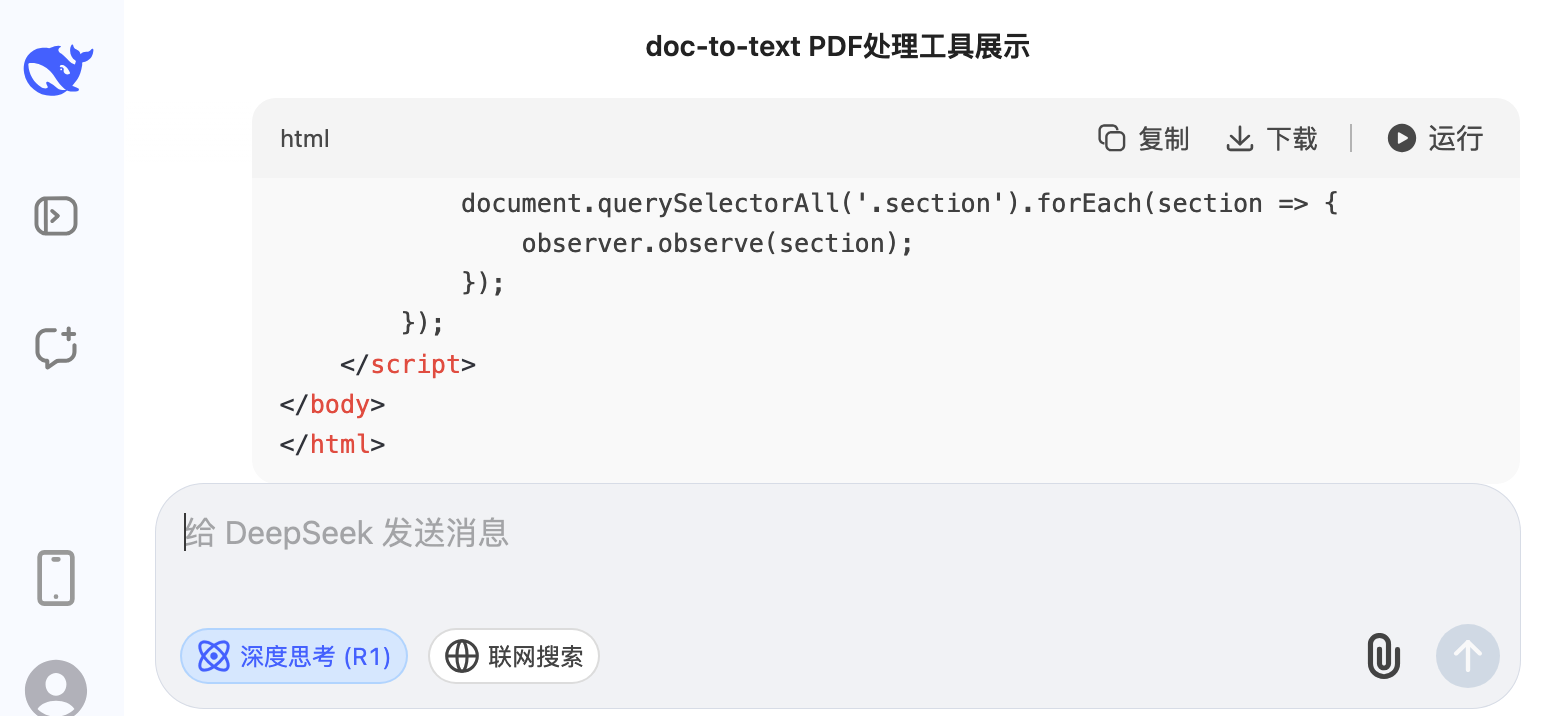Click the closing script tag in the code

pyautogui.click(x=408, y=364)
